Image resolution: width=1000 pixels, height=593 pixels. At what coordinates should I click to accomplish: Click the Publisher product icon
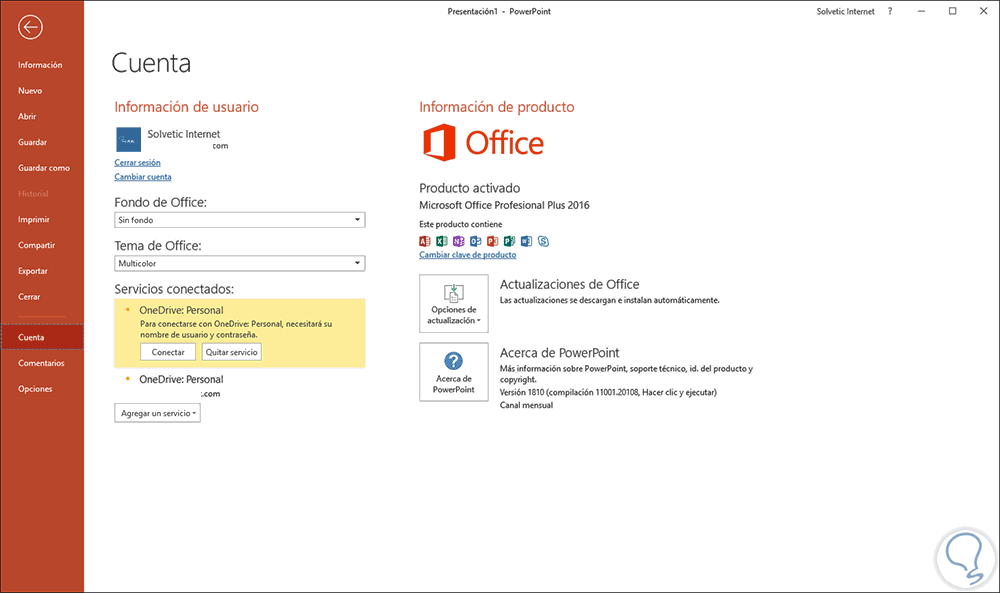click(509, 241)
